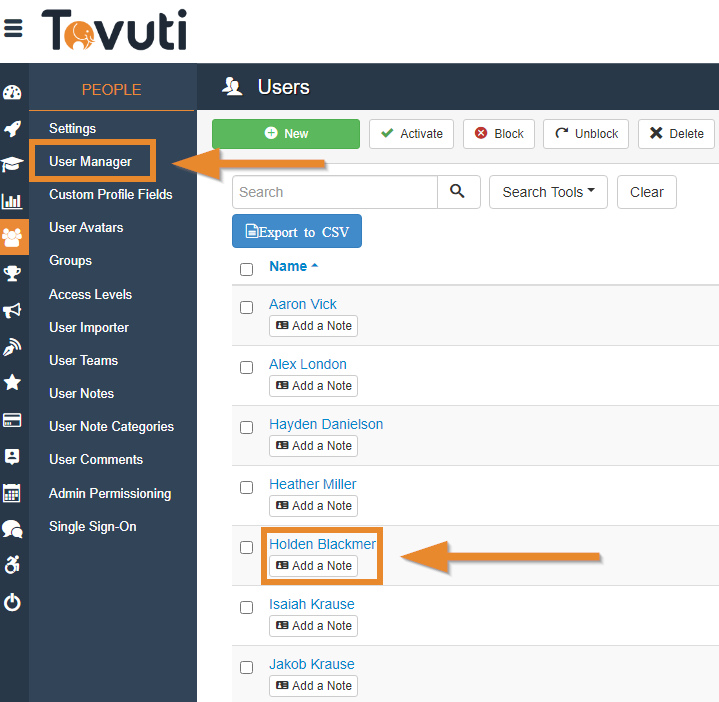Click the calendar icon in sidebar
This screenshot has width=719, height=702.
(12, 493)
